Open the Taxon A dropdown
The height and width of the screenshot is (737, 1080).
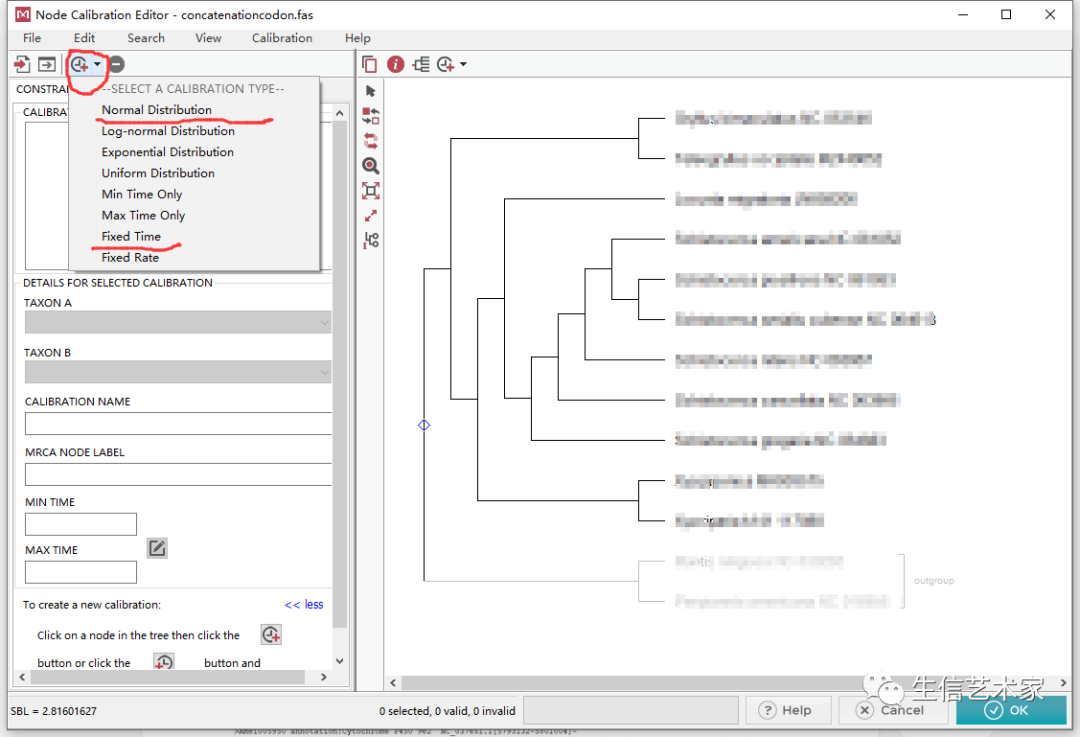point(325,322)
